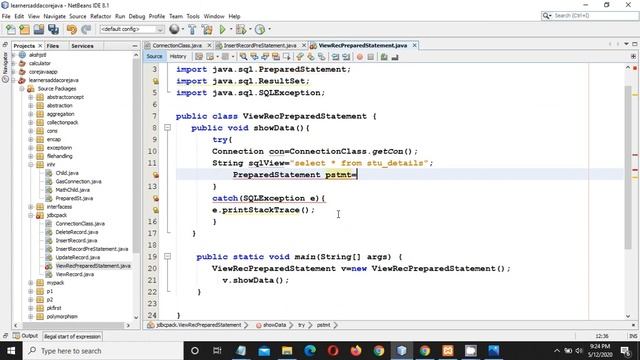Click the editor vertical scrollbar

(628, 167)
